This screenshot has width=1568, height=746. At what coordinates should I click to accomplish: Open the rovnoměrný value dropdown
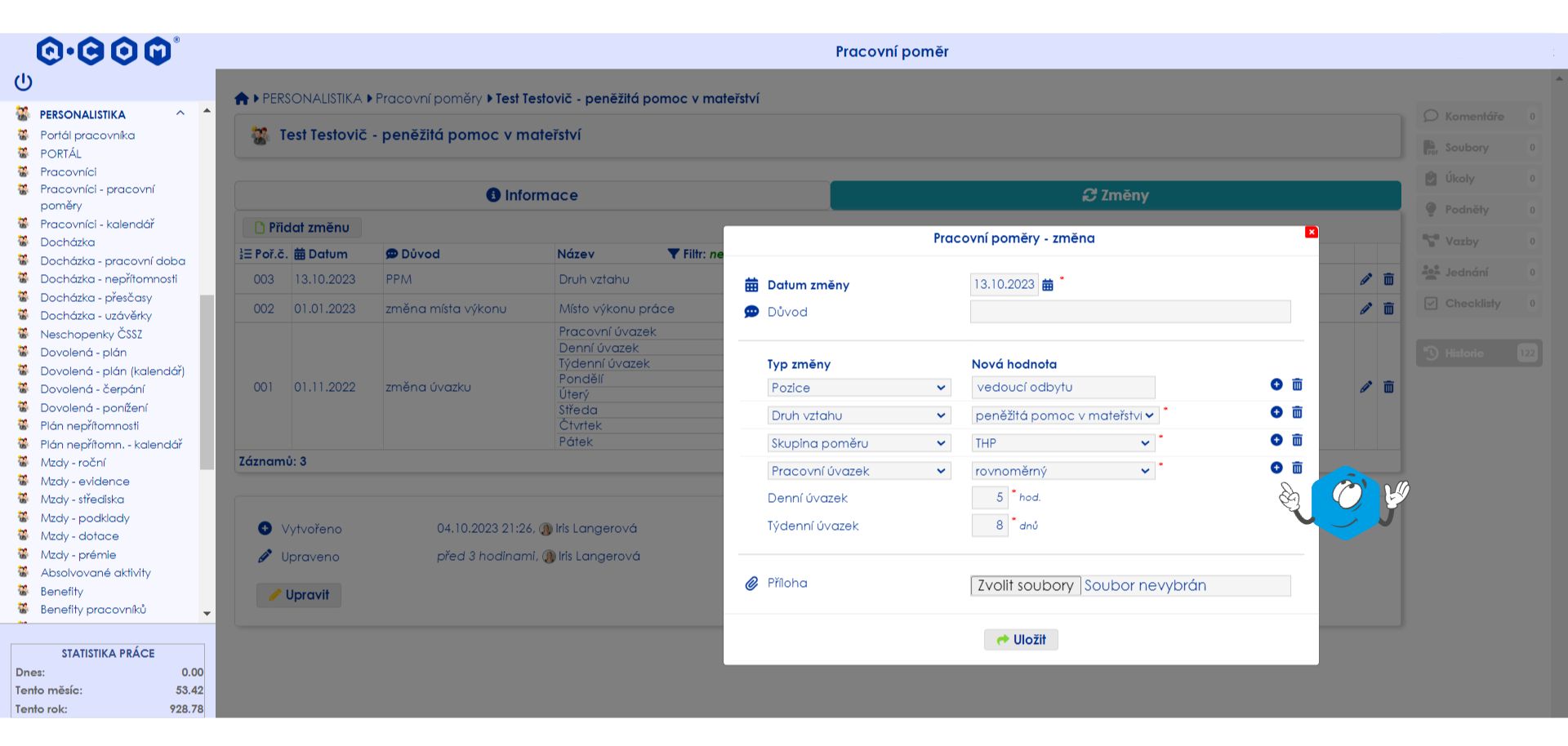coord(1063,471)
